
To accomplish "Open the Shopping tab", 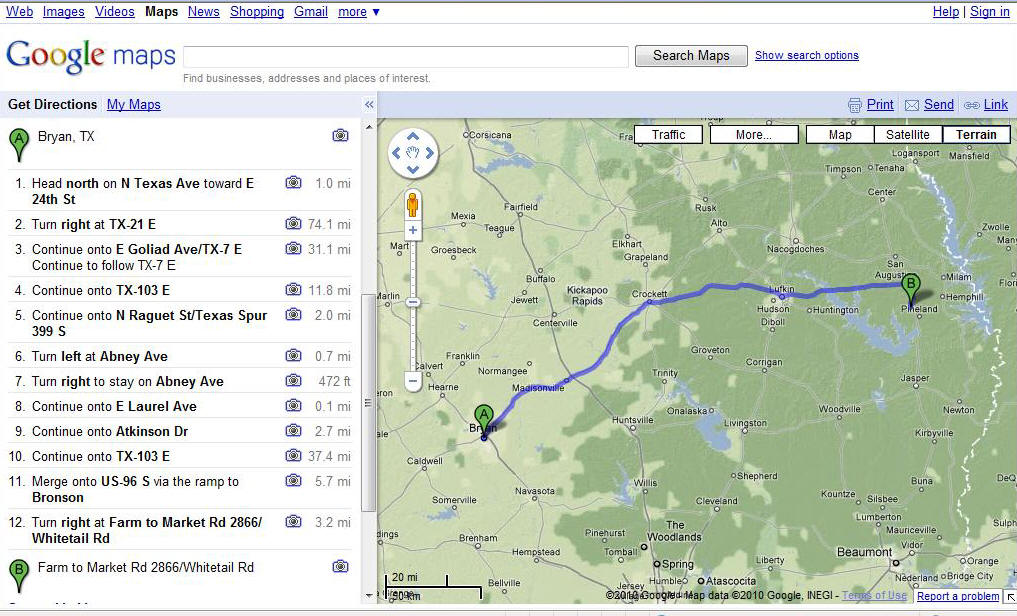I will click(257, 12).
